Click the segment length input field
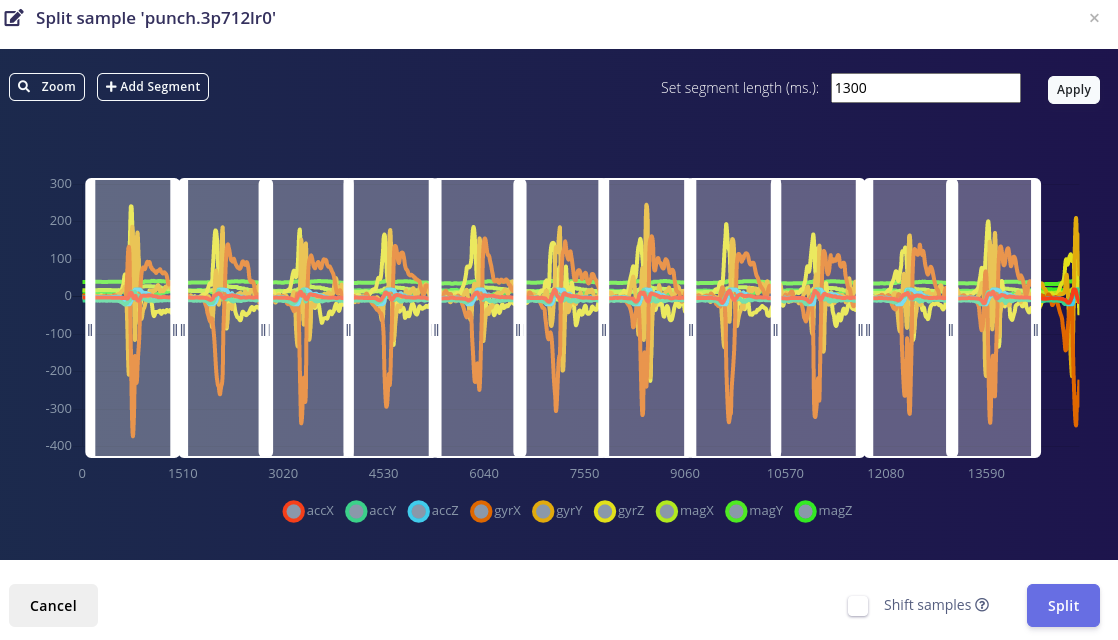This screenshot has width=1118, height=640. click(x=925, y=88)
